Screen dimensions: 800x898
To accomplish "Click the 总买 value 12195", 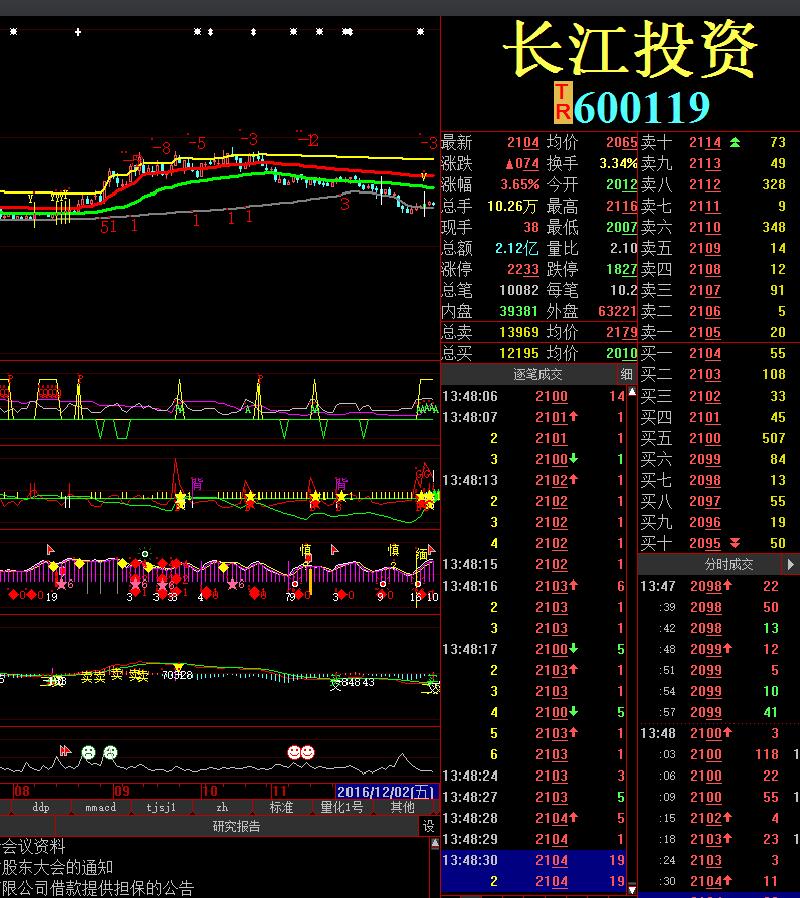I will click(x=519, y=353).
